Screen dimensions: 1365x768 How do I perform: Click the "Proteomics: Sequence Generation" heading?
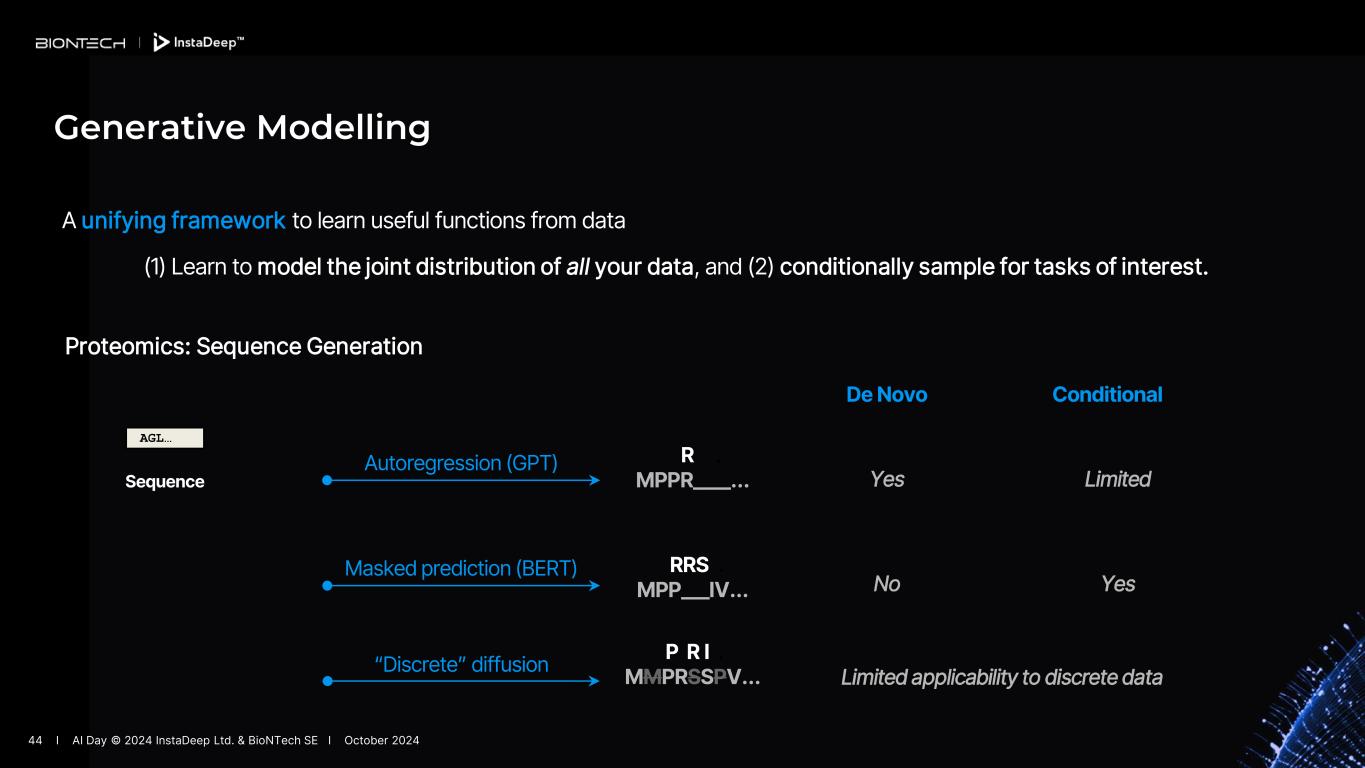244,347
